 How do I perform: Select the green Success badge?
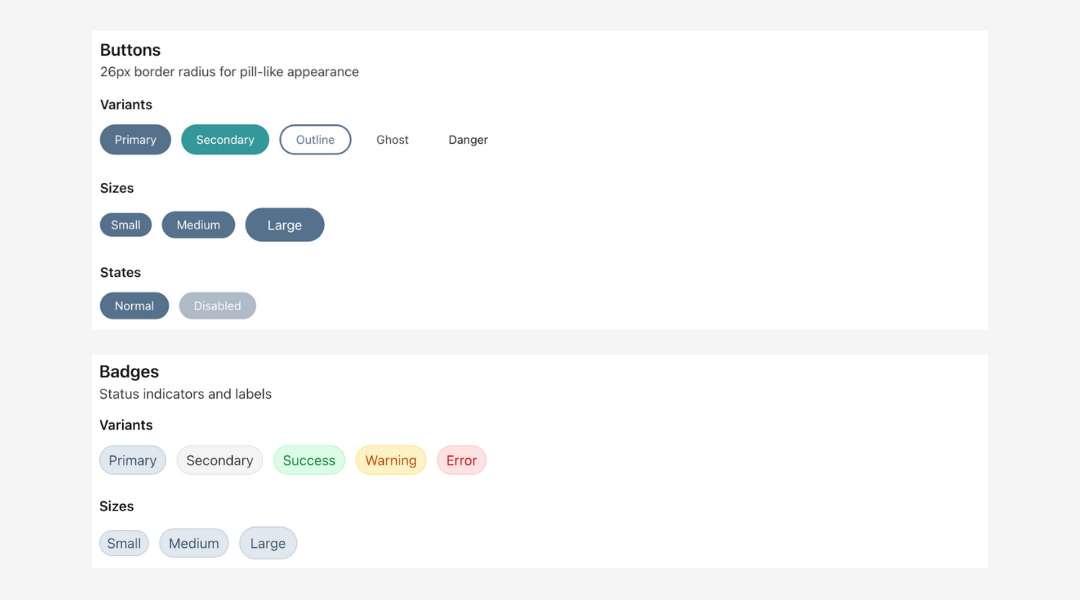point(309,460)
